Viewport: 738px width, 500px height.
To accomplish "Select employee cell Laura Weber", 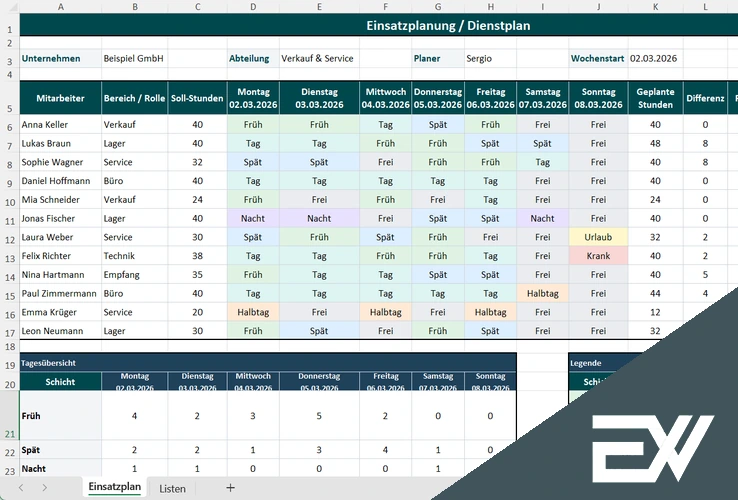I will click(60, 237).
